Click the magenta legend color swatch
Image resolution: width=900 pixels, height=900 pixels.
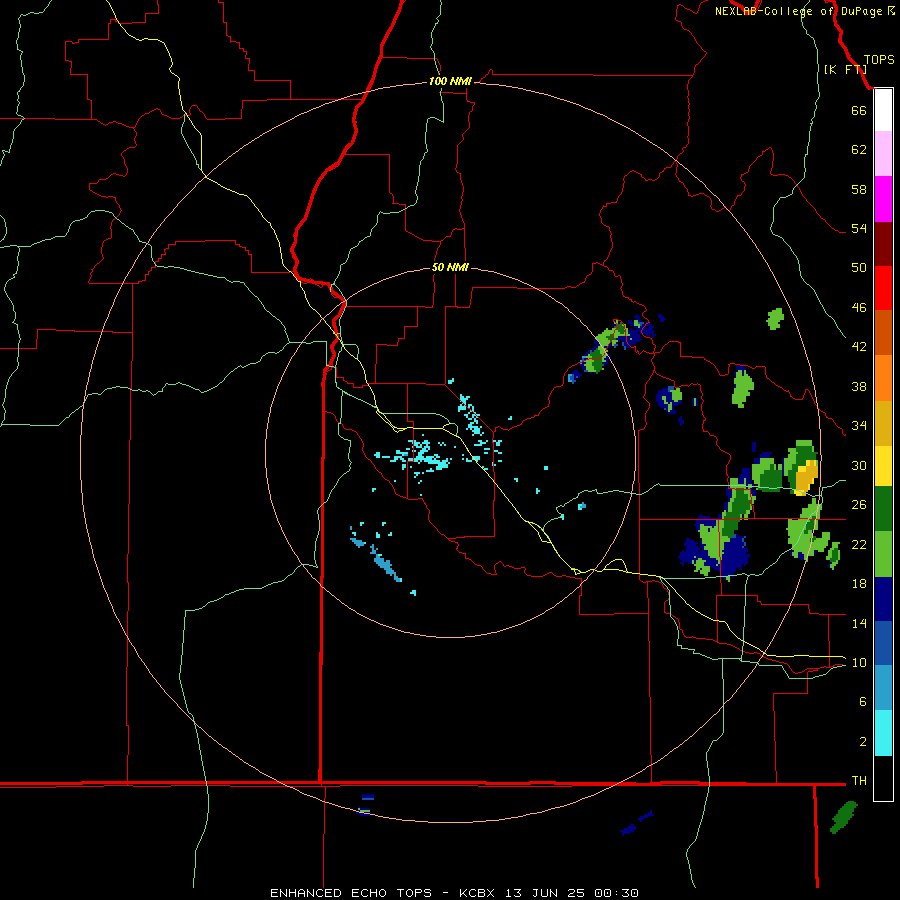(883, 199)
